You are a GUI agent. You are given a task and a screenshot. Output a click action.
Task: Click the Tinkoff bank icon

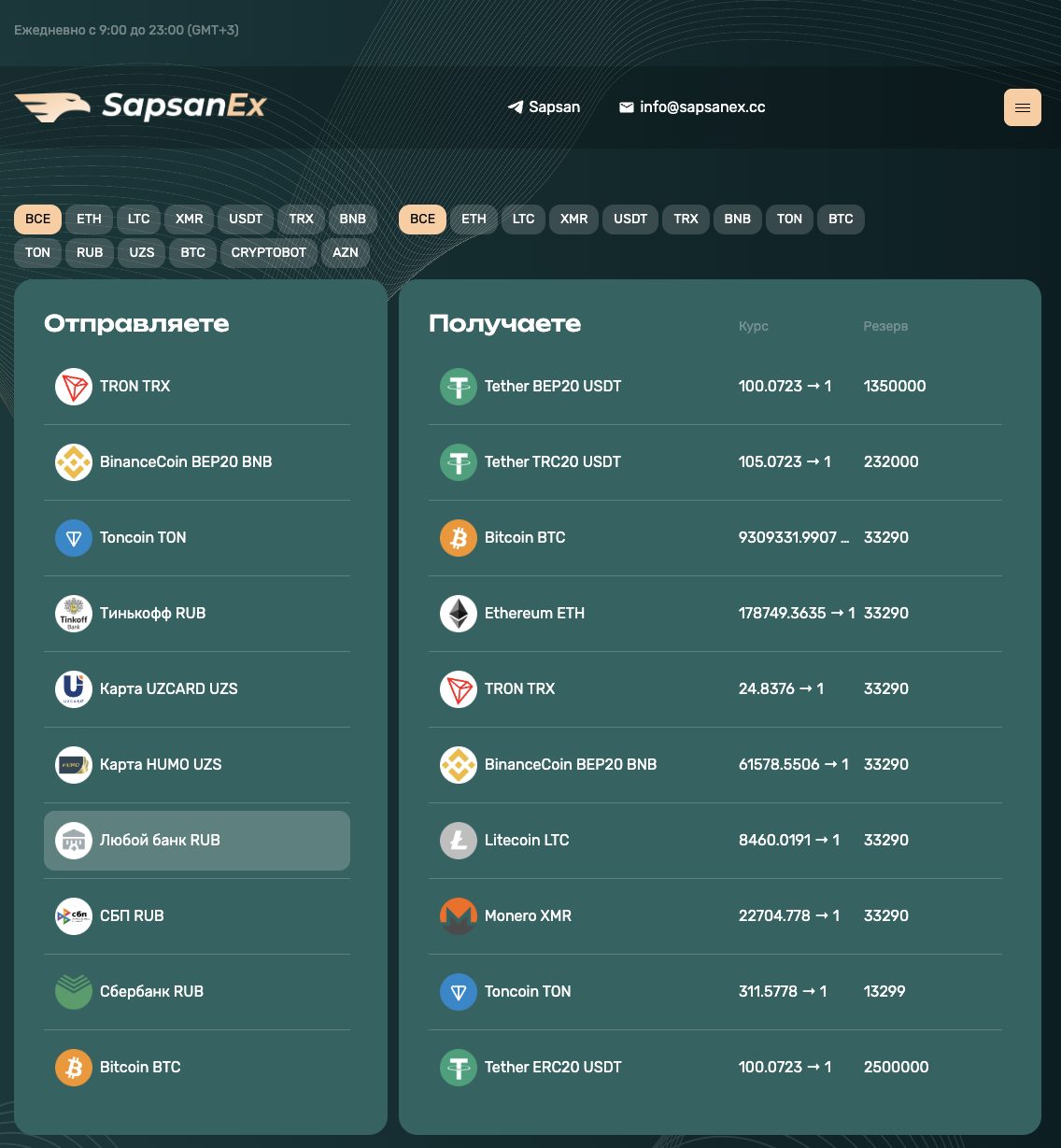tap(74, 614)
